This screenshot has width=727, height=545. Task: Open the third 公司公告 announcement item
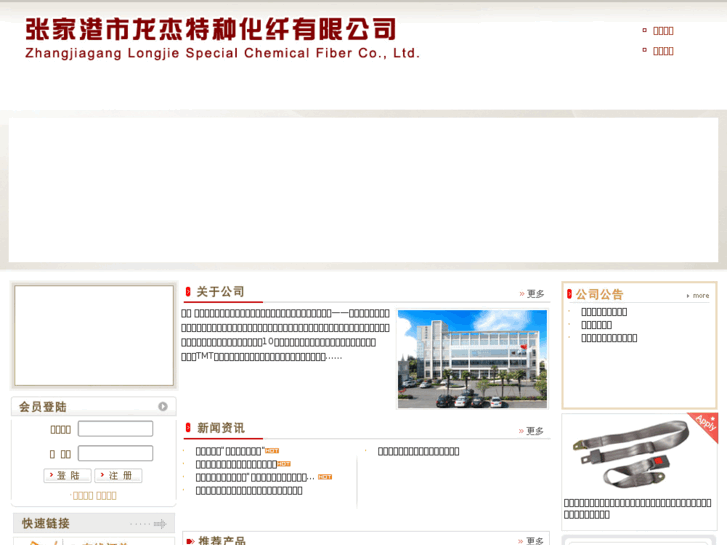pyautogui.click(x=609, y=338)
